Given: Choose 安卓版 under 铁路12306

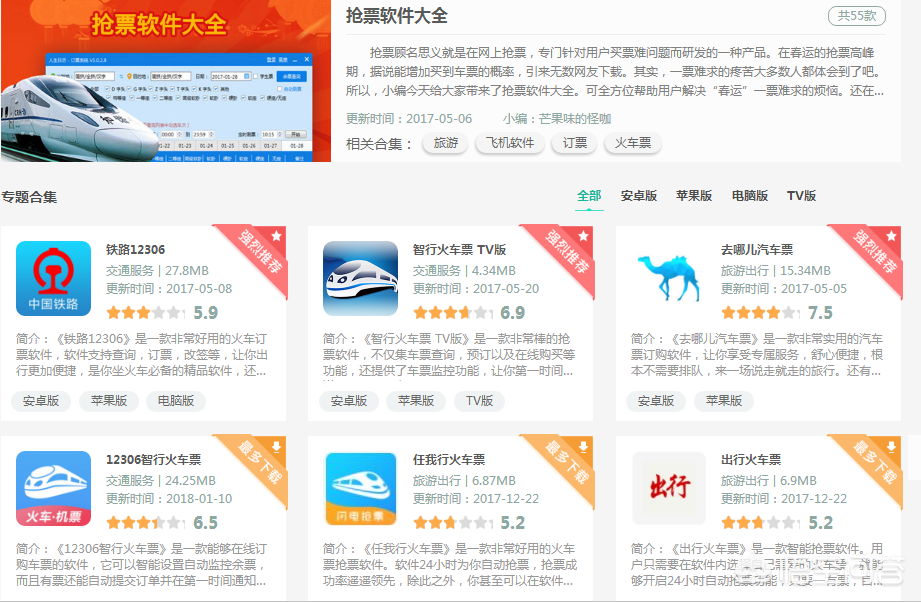Looking at the screenshot, I should coord(41,401).
